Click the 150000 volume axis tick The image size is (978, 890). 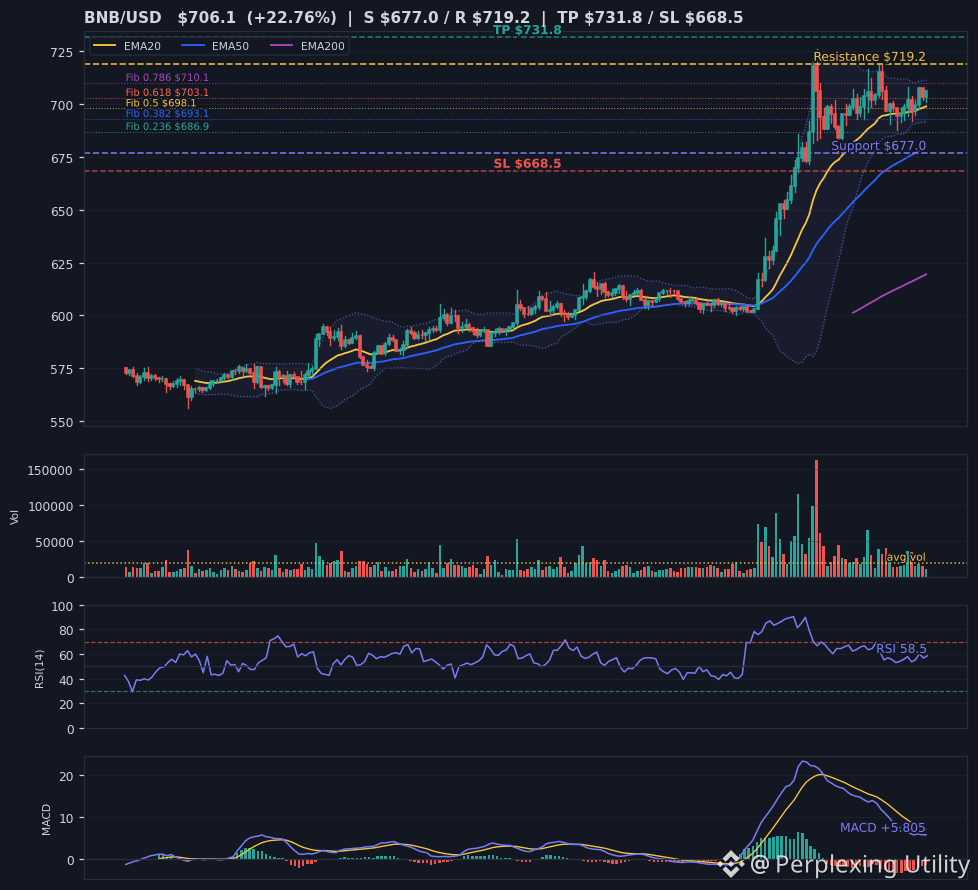pyautogui.click(x=51, y=470)
